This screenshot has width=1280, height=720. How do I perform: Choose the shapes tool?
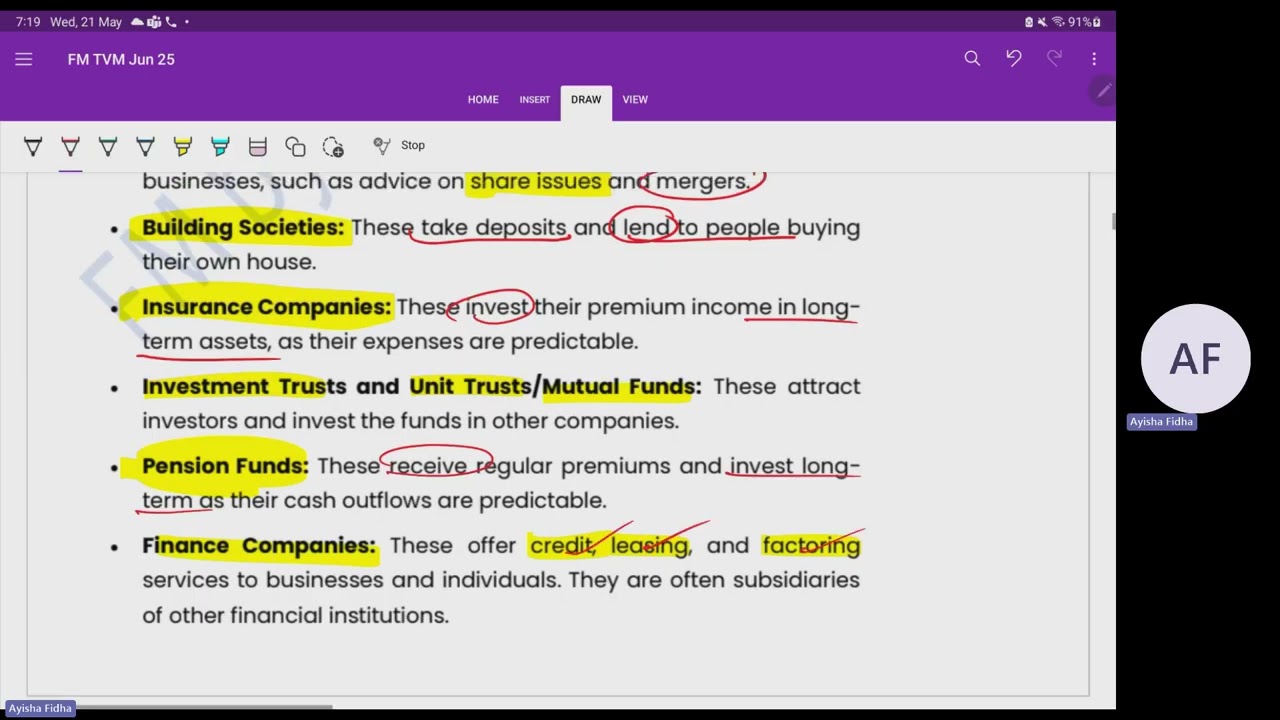click(295, 147)
